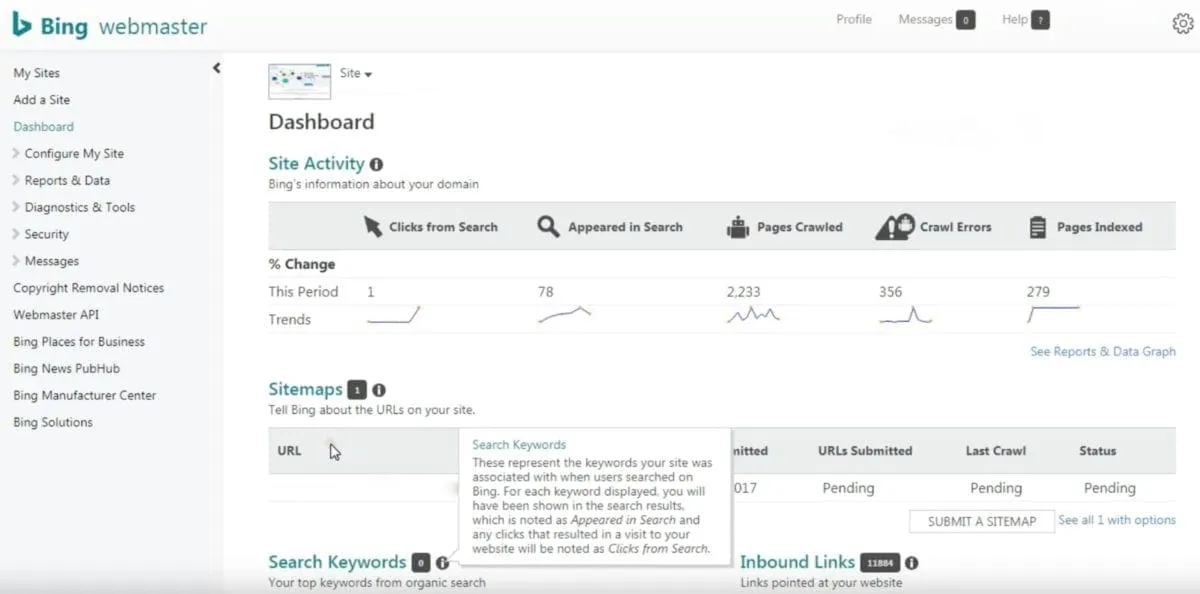The width and height of the screenshot is (1200, 594).
Task: Open the settings gear icon
Action: pos(1183,22)
